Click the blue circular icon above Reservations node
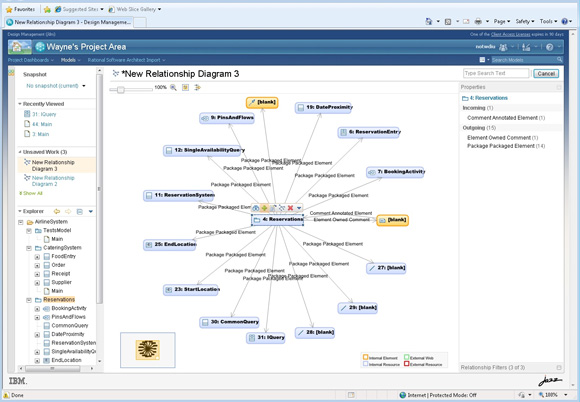Screen dimensions: 580x402 (255, 208)
